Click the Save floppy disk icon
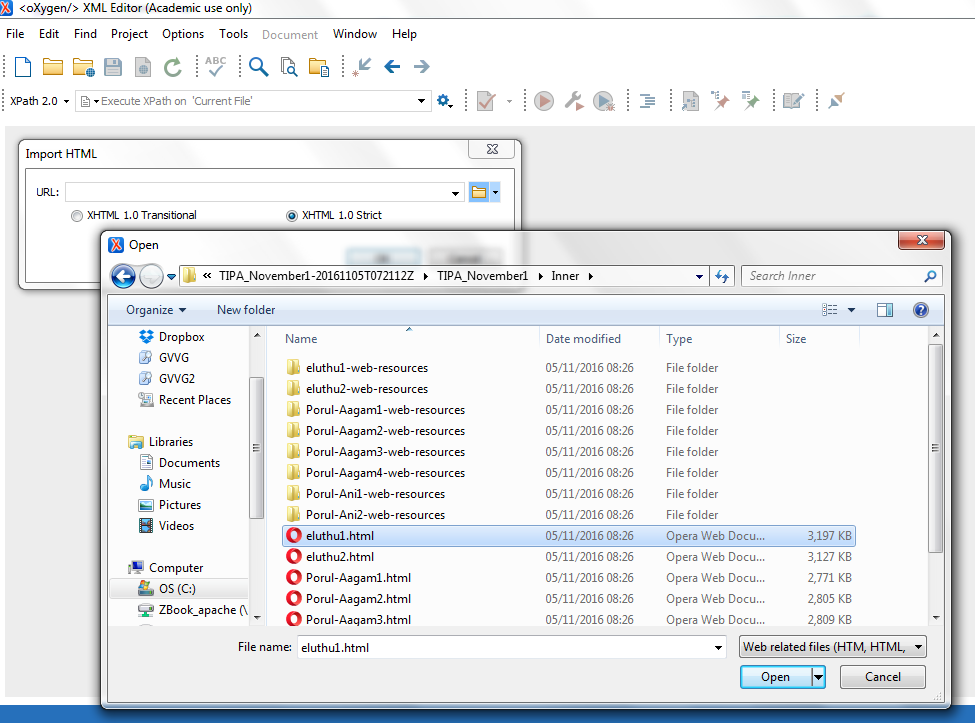Image resolution: width=975 pixels, height=723 pixels. pyautogui.click(x=113, y=67)
